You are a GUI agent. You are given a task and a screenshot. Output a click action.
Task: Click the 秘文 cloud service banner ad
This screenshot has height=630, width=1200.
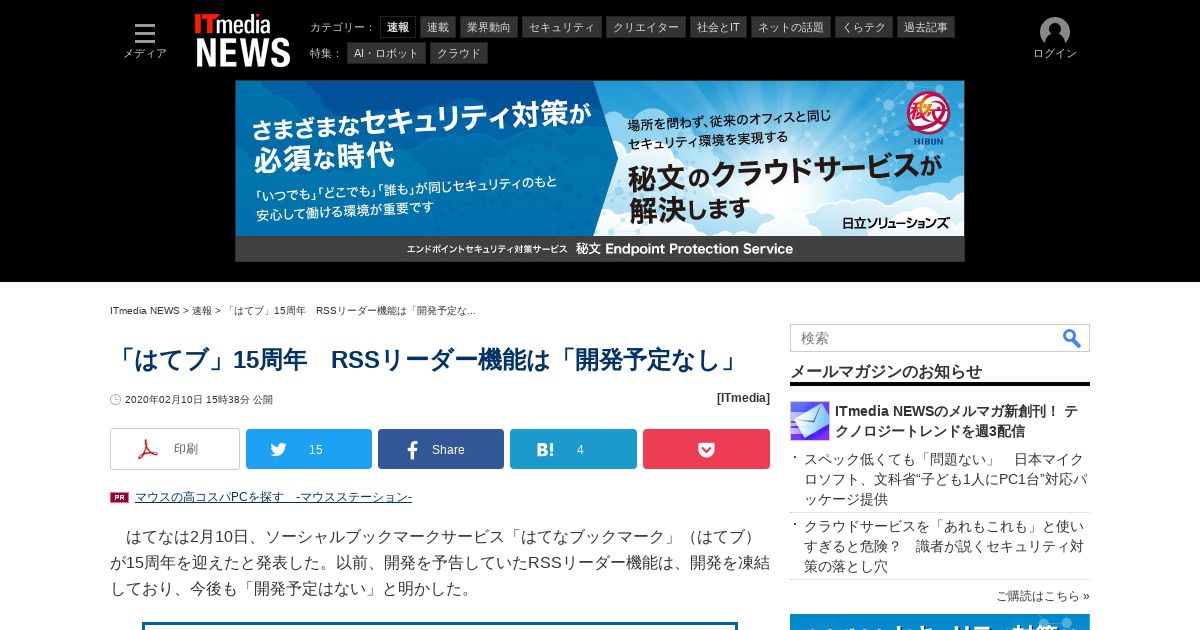click(600, 171)
